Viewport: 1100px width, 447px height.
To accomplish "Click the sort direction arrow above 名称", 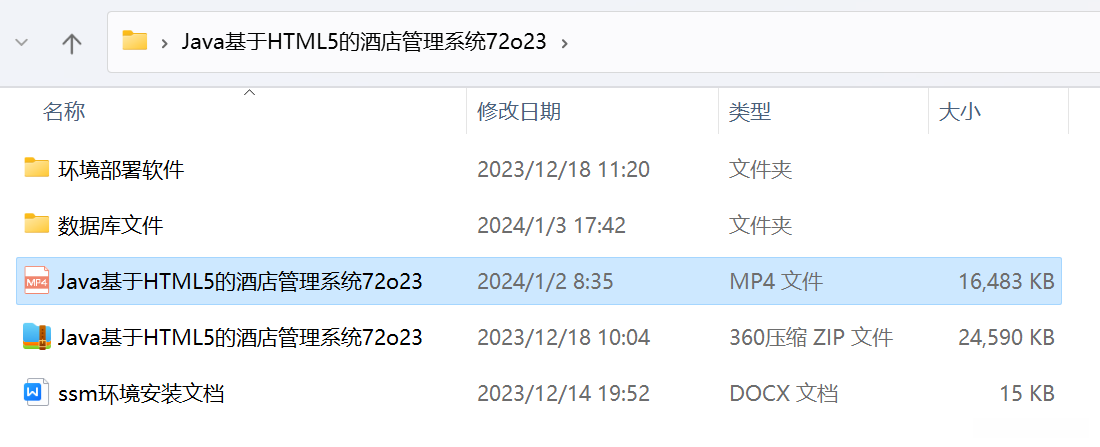I will pyautogui.click(x=248, y=92).
